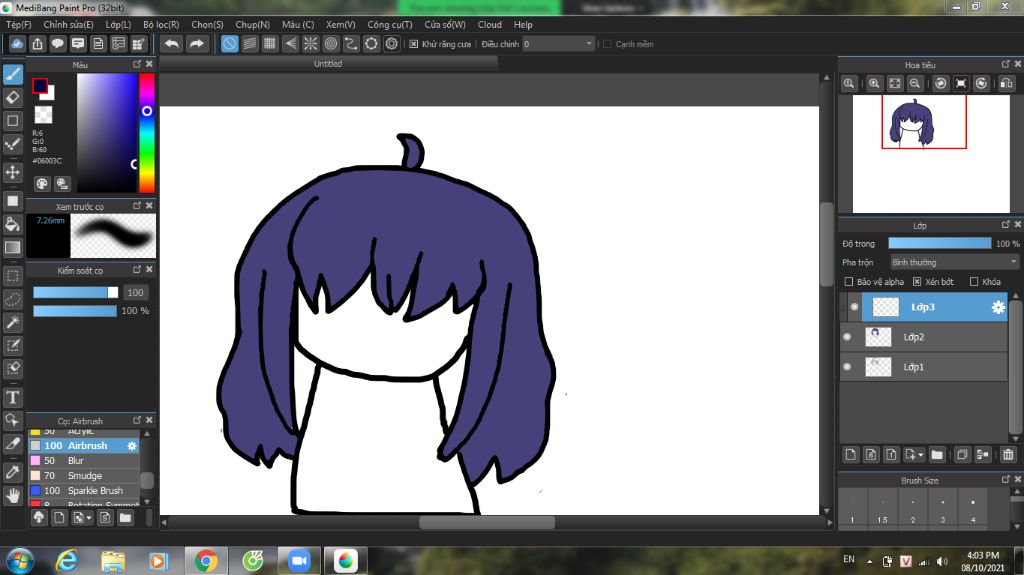Open the add brush dropdown in brush panel
The image size is (1024, 575).
(89, 518)
